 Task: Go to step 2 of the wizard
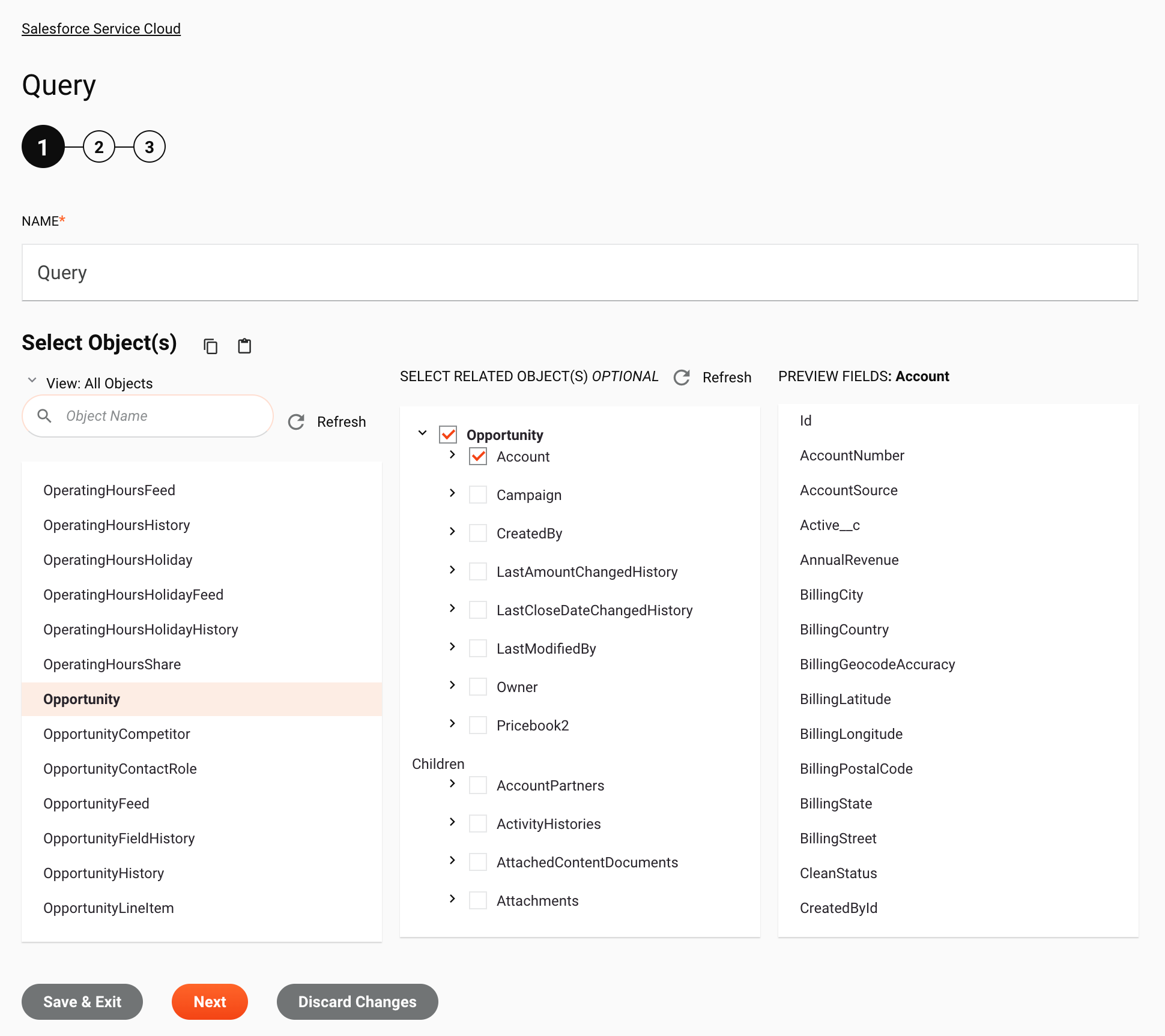[x=99, y=146]
